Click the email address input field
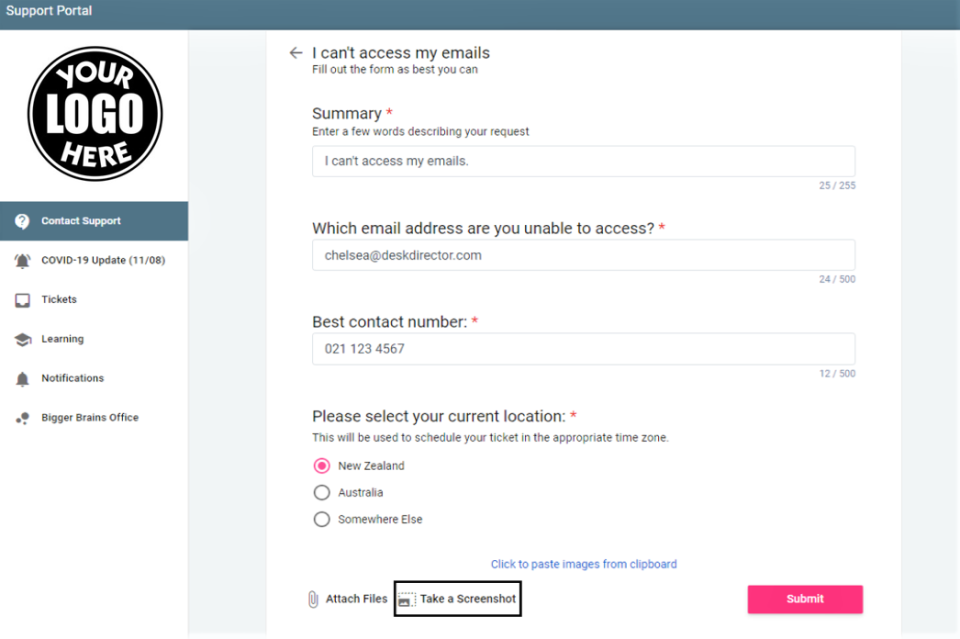 click(583, 255)
